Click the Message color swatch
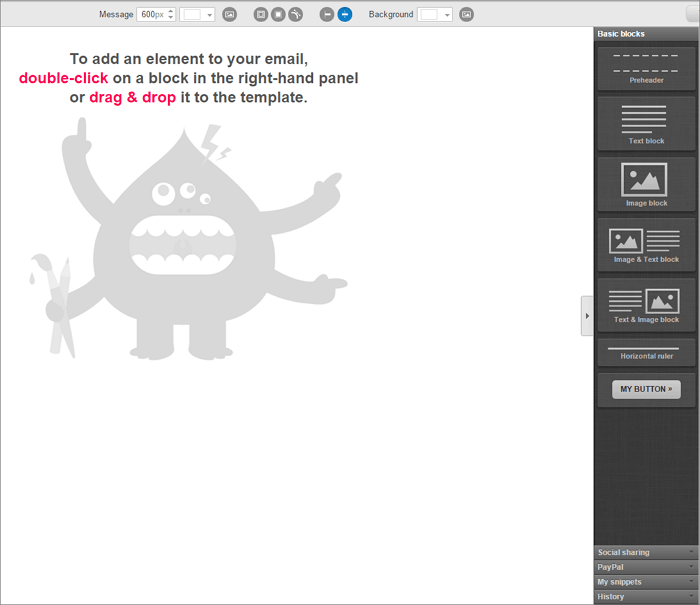The height and width of the screenshot is (605, 700). (x=192, y=15)
